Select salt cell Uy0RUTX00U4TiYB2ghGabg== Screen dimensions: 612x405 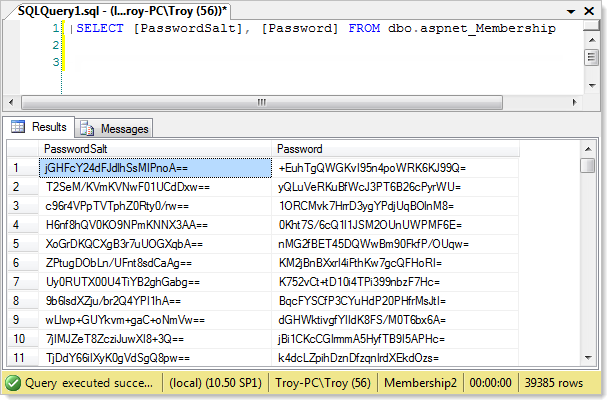pos(155,282)
